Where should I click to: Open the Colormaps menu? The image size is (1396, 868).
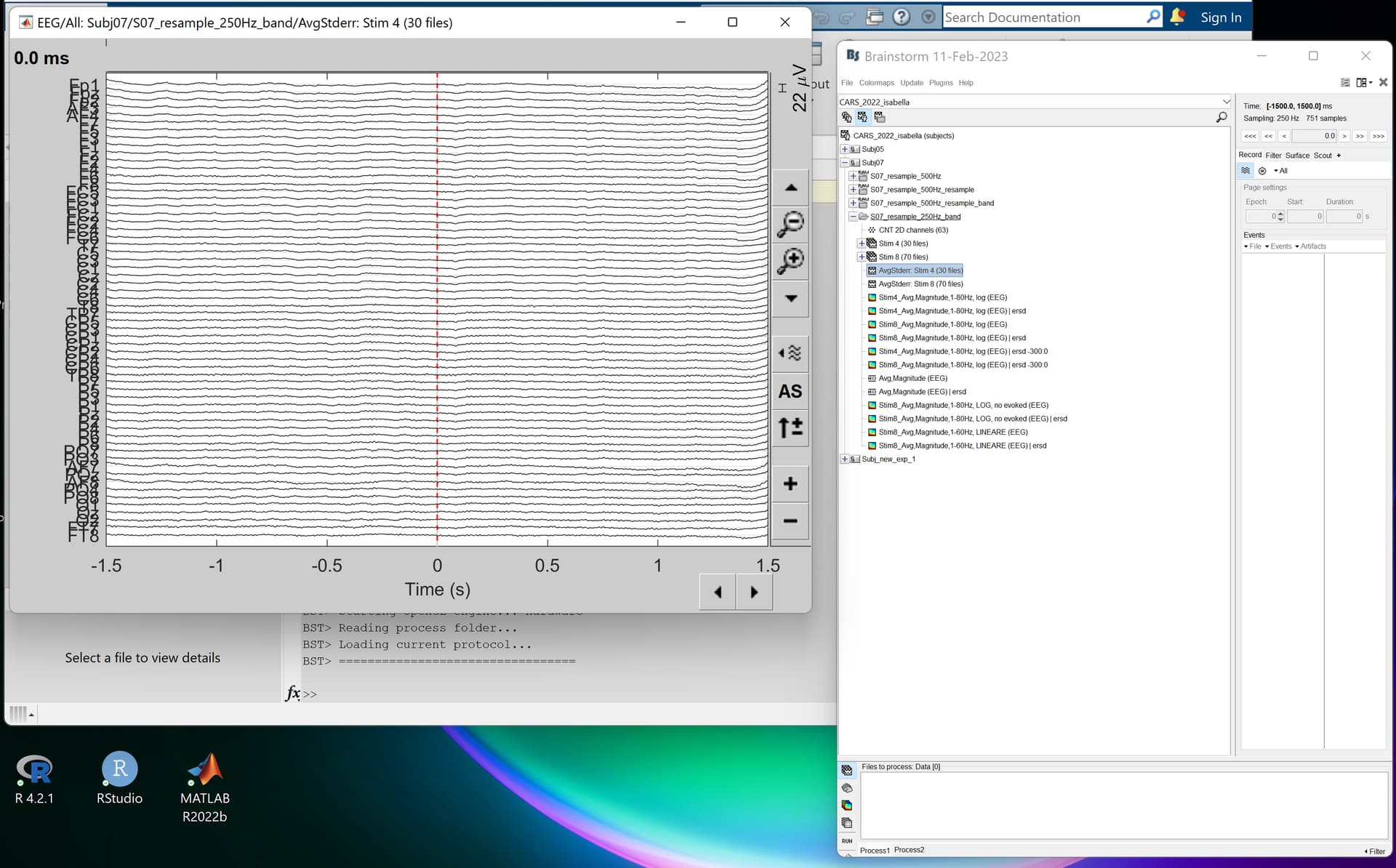point(876,83)
